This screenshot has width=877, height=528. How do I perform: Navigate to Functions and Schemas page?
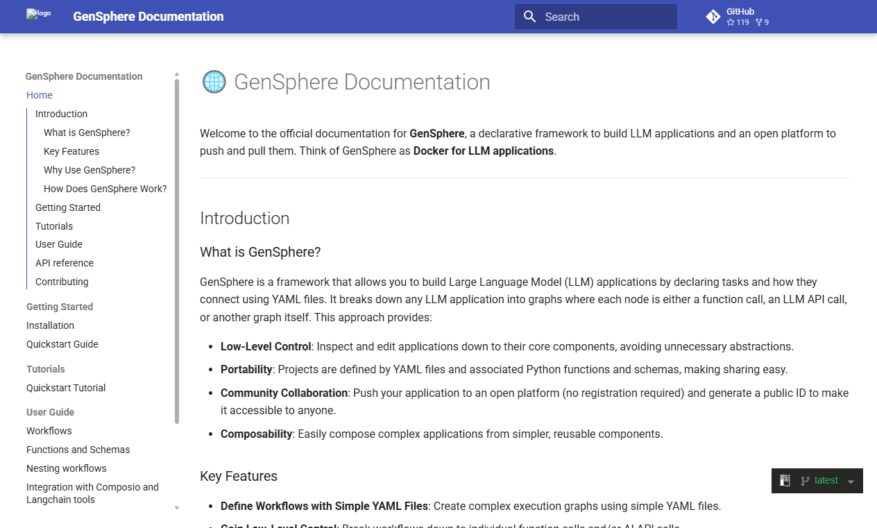coord(78,450)
